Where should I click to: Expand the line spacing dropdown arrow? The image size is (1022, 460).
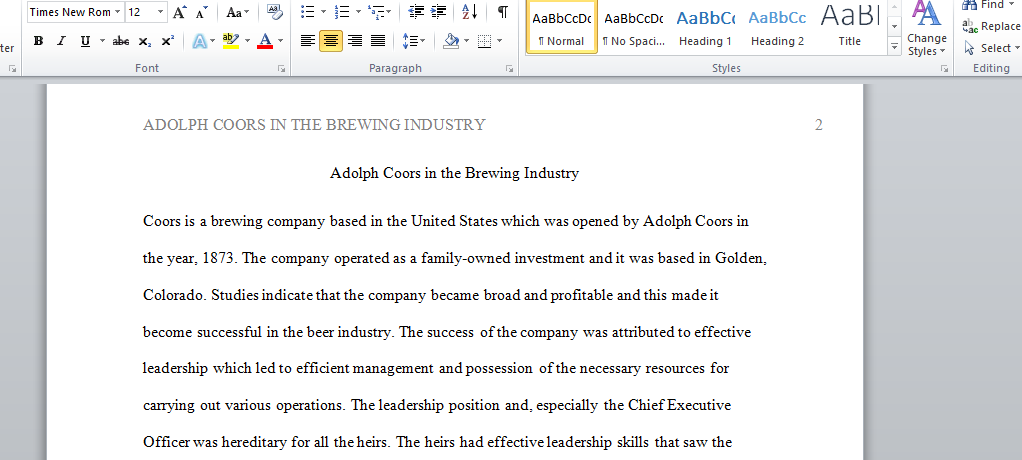click(422, 41)
